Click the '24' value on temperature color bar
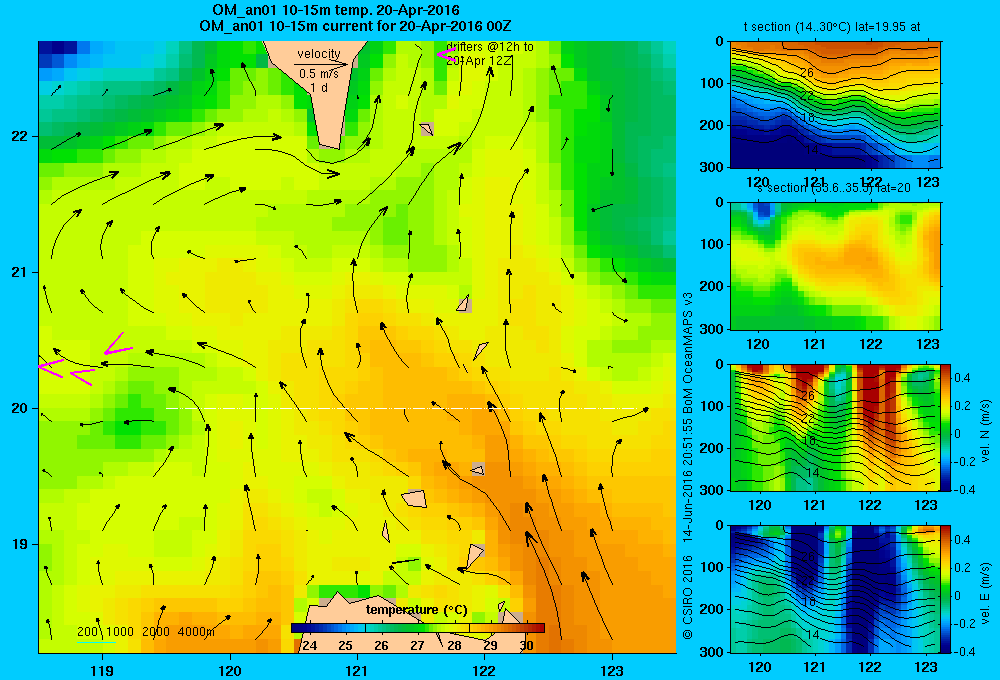Screen dimensions: 1000x680 pyautogui.click(x=309, y=646)
